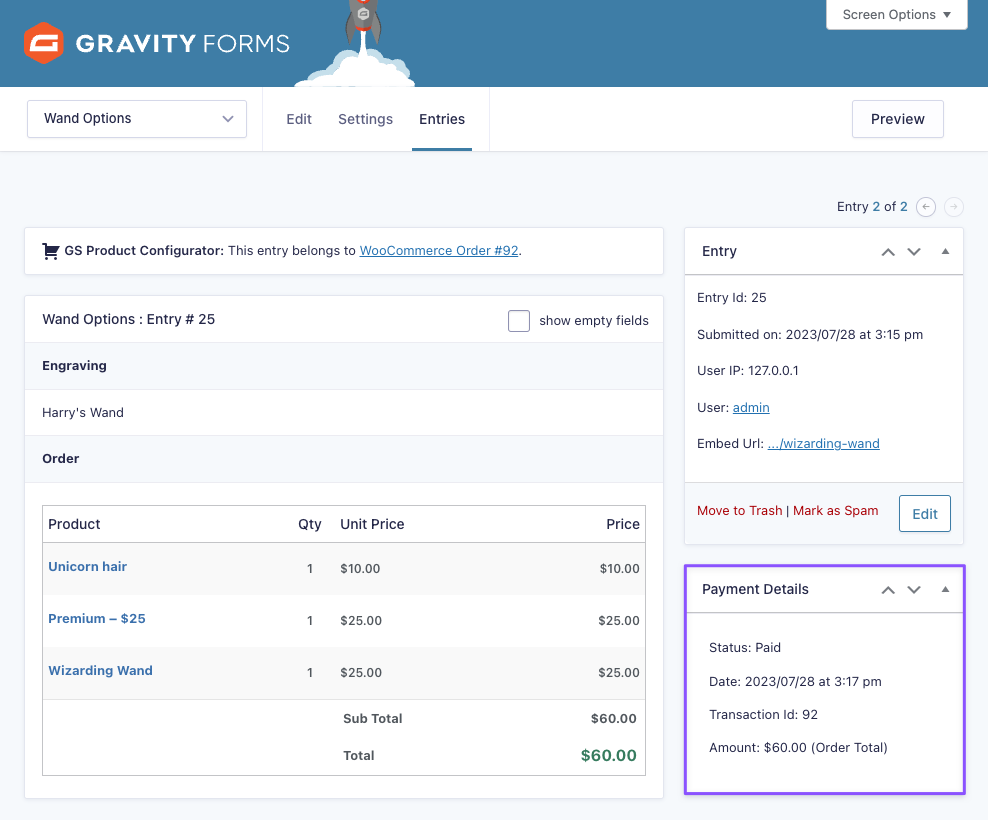This screenshot has height=820, width=988.
Task: Click the Edit button in Entry panel
Action: coord(925,514)
